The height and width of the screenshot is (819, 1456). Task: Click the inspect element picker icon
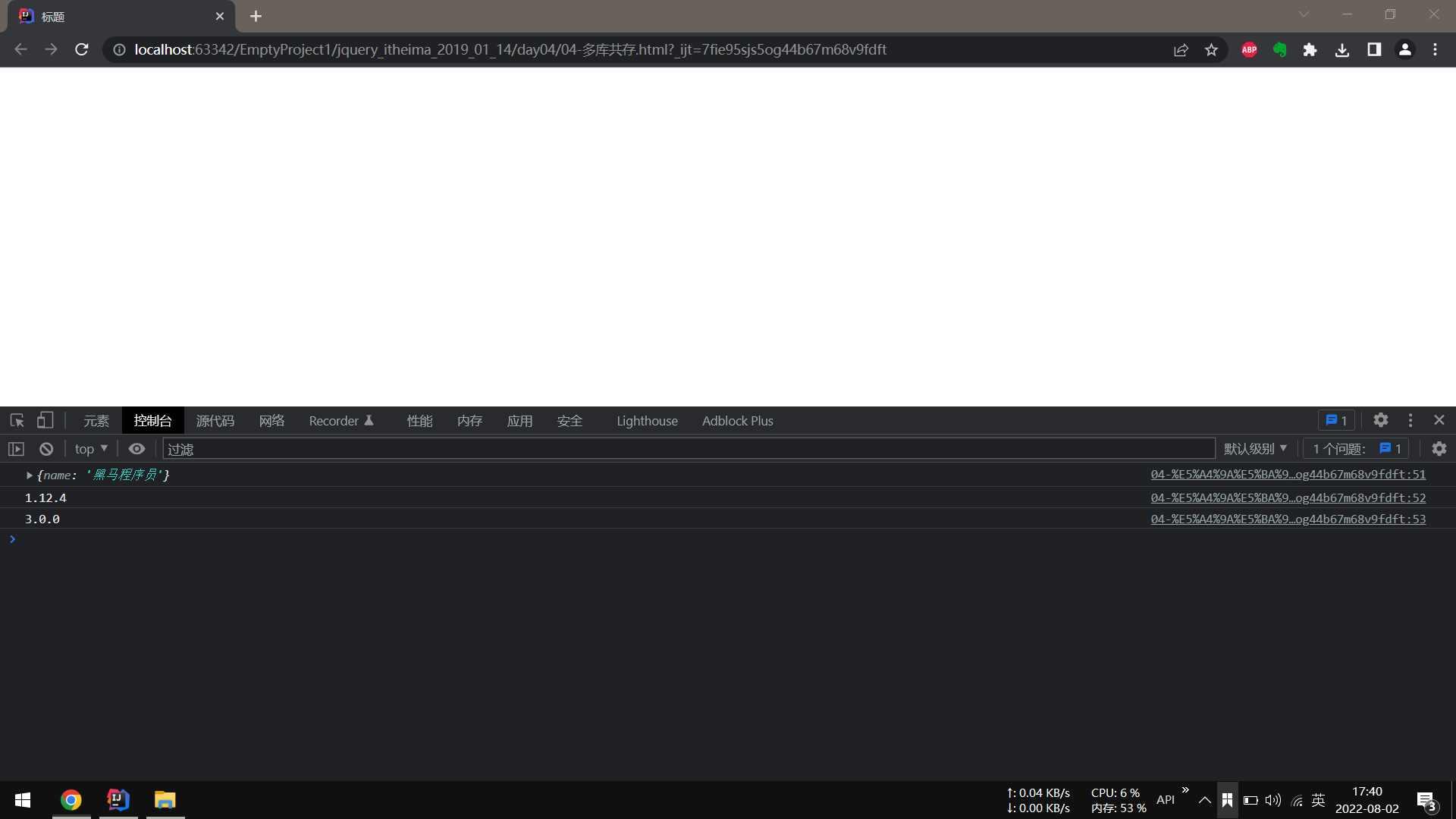pyautogui.click(x=17, y=420)
